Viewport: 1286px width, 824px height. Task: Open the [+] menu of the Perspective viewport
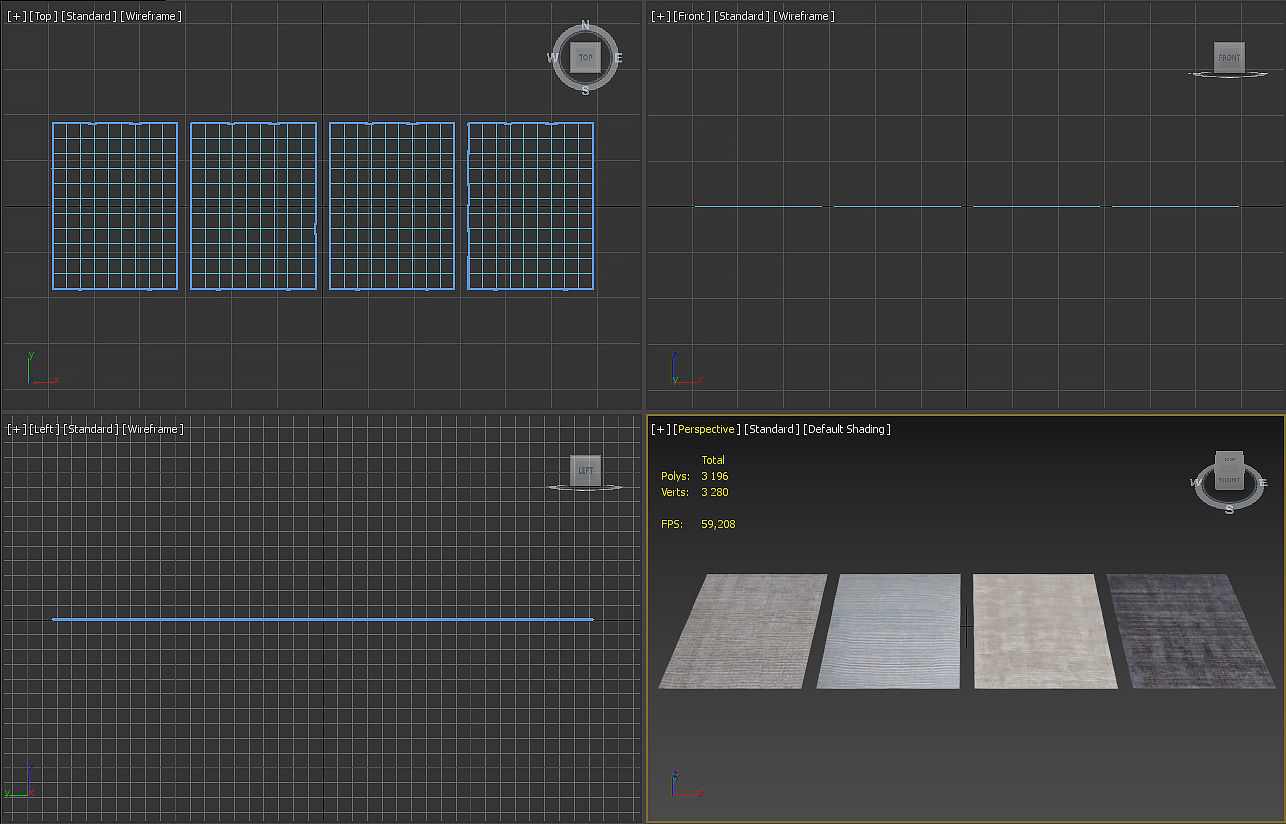coord(661,429)
